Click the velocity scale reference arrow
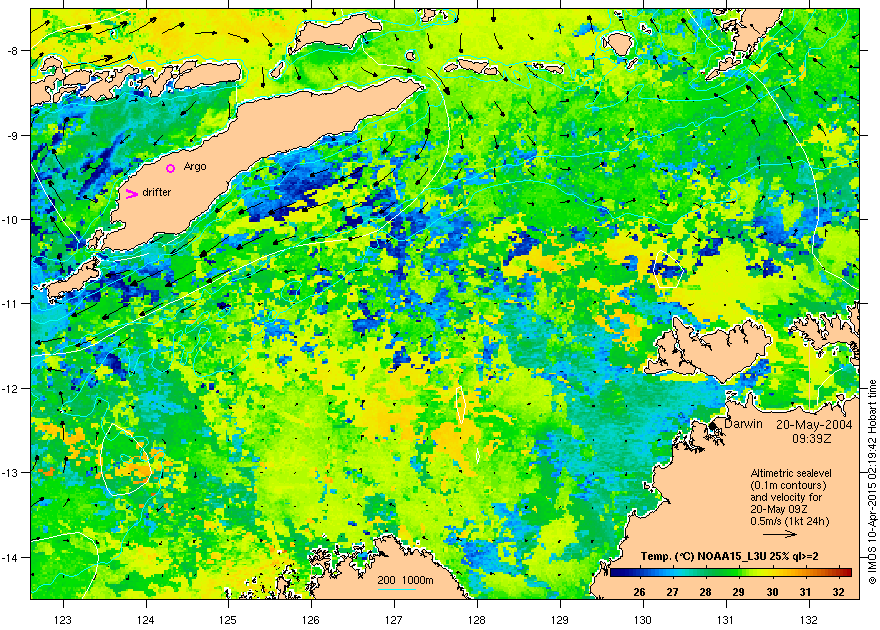This screenshot has width=880, height=630. click(x=781, y=535)
